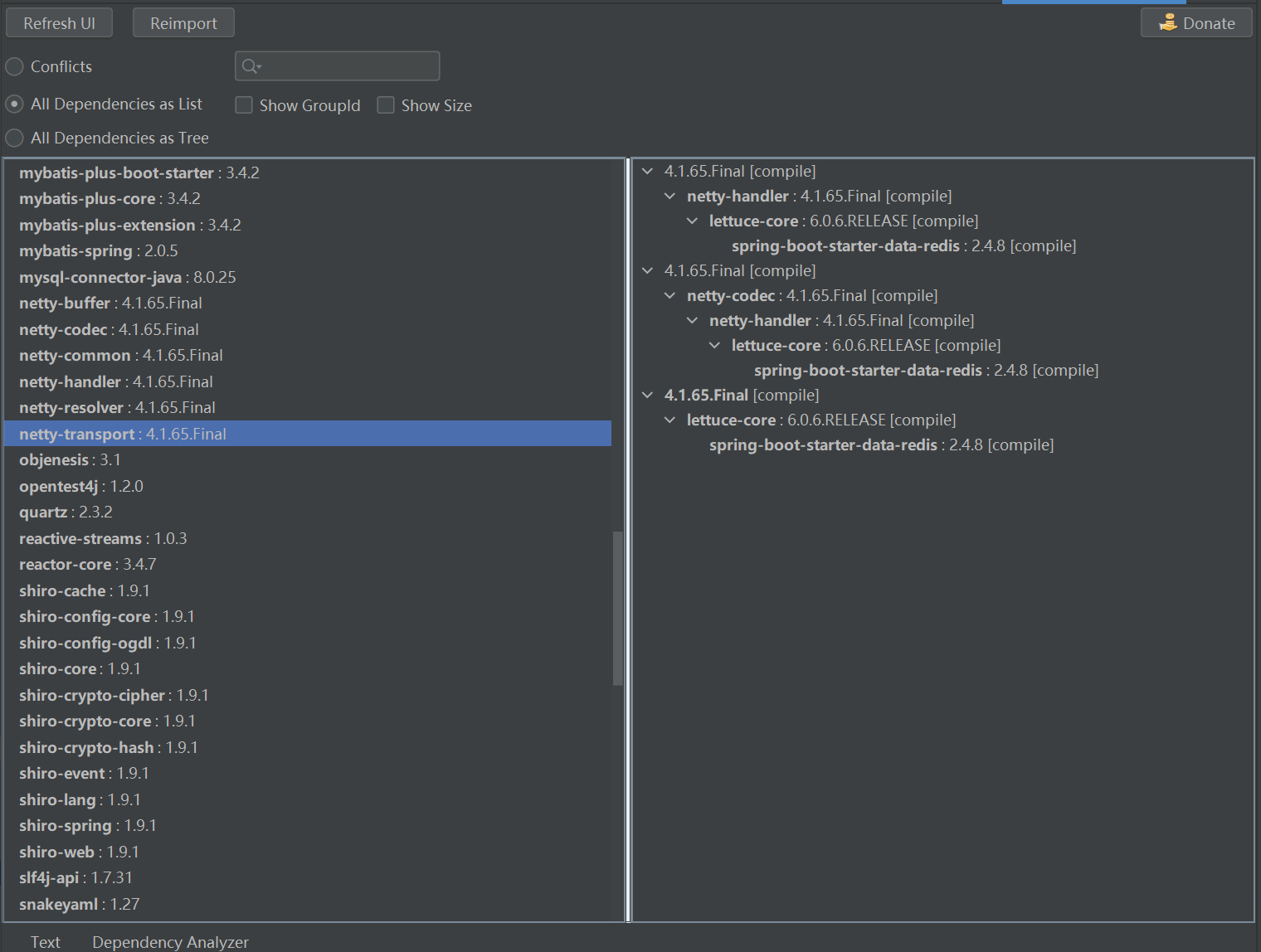Select shiro-spring : 1.9.1
The height and width of the screenshot is (952, 1261).
pyautogui.click(x=308, y=826)
